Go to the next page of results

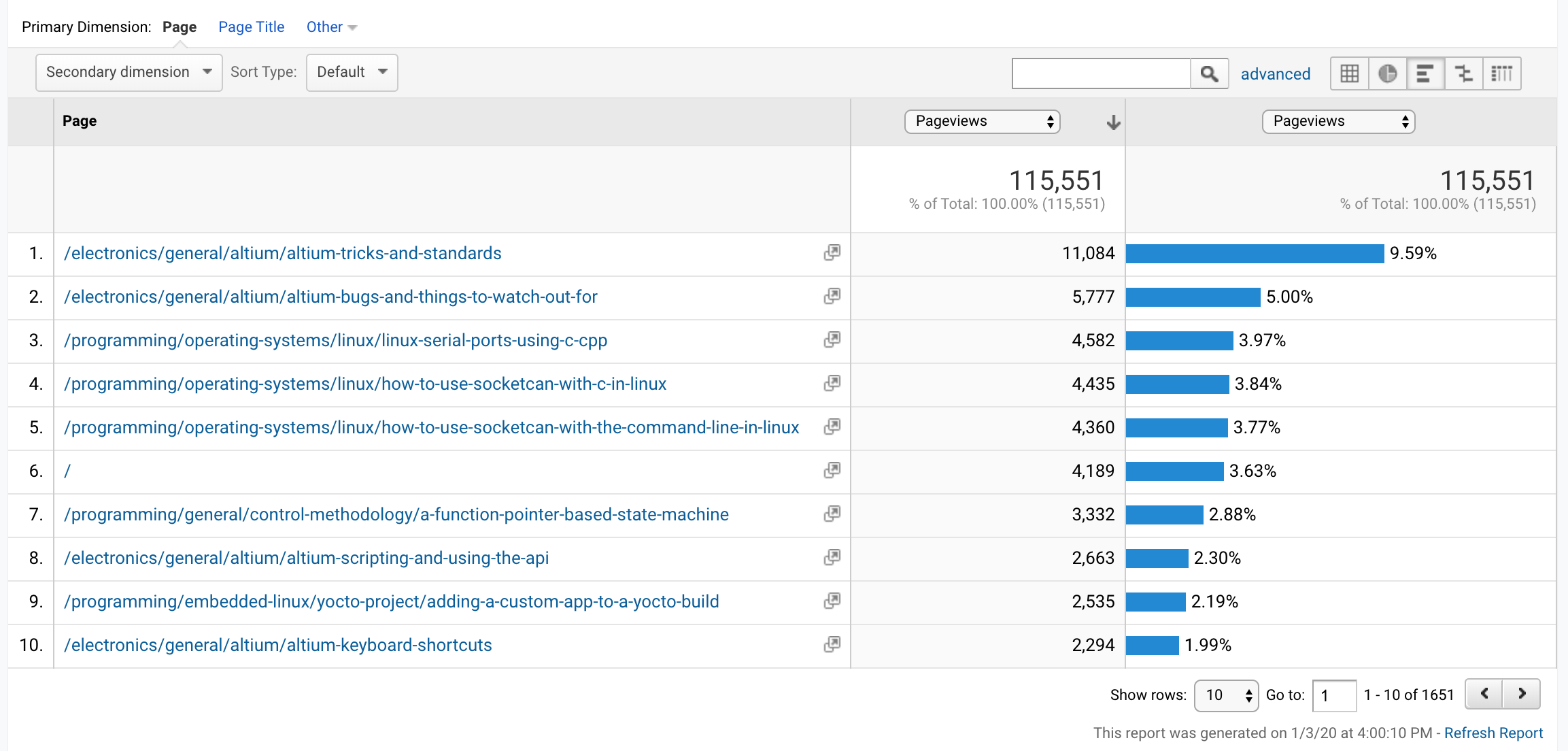(x=1522, y=694)
